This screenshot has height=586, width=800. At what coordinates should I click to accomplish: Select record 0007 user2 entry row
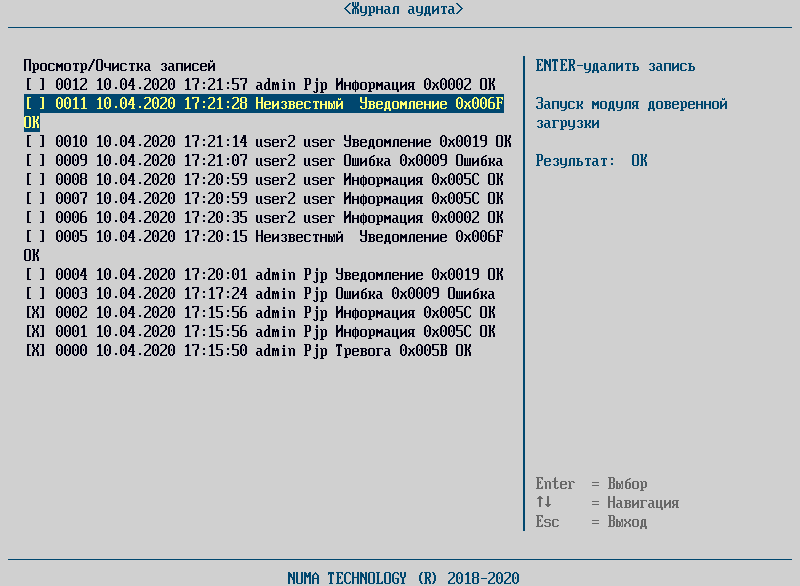(x=270, y=199)
